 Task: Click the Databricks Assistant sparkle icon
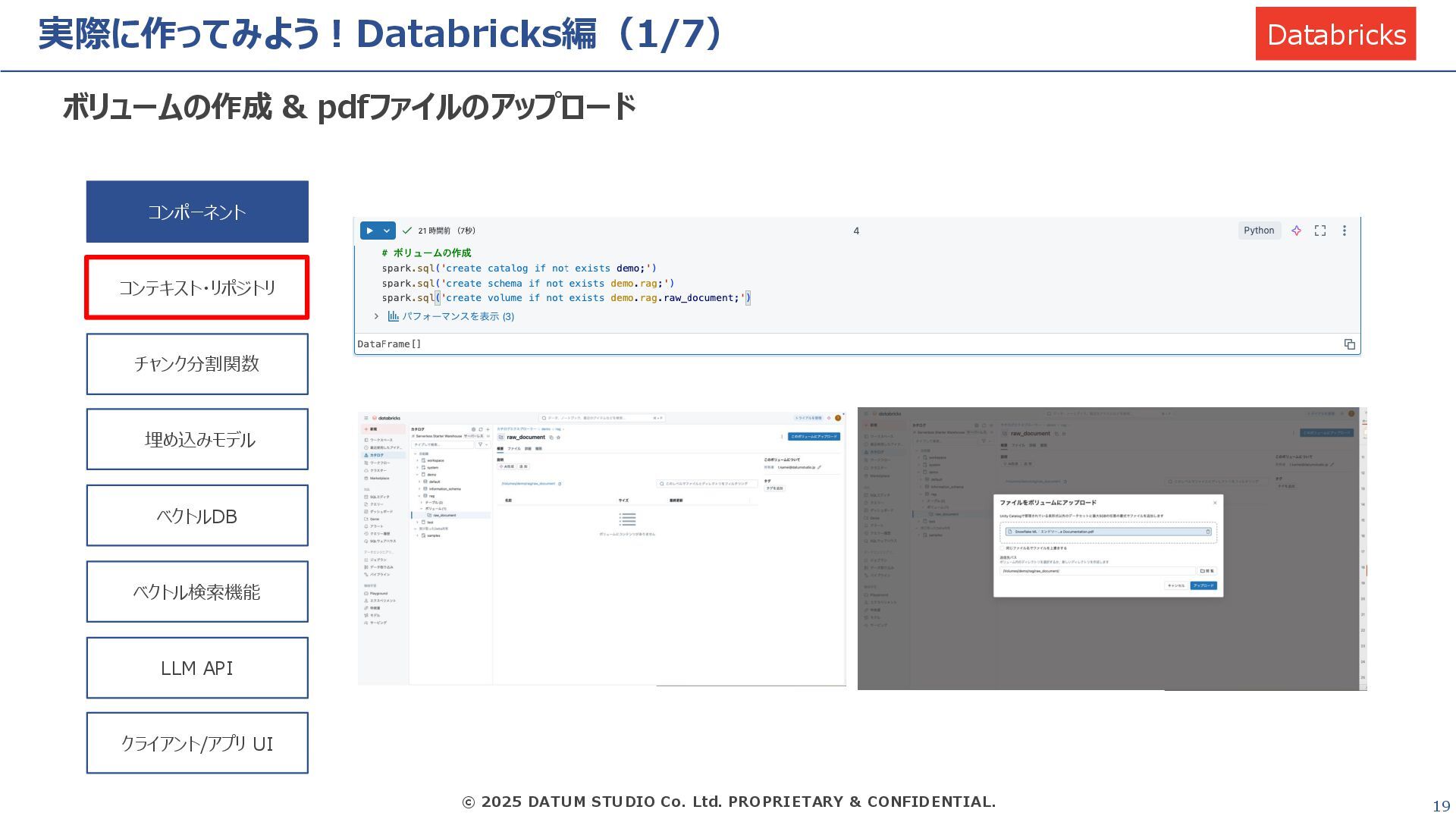[x=1296, y=231]
